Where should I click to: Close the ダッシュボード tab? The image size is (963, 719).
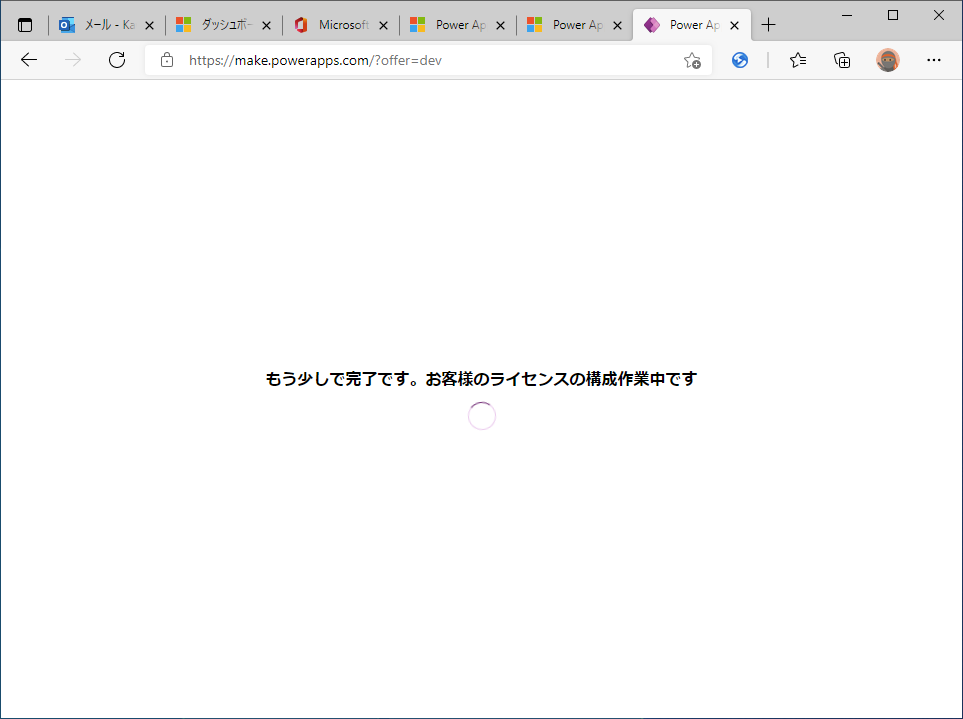267,25
